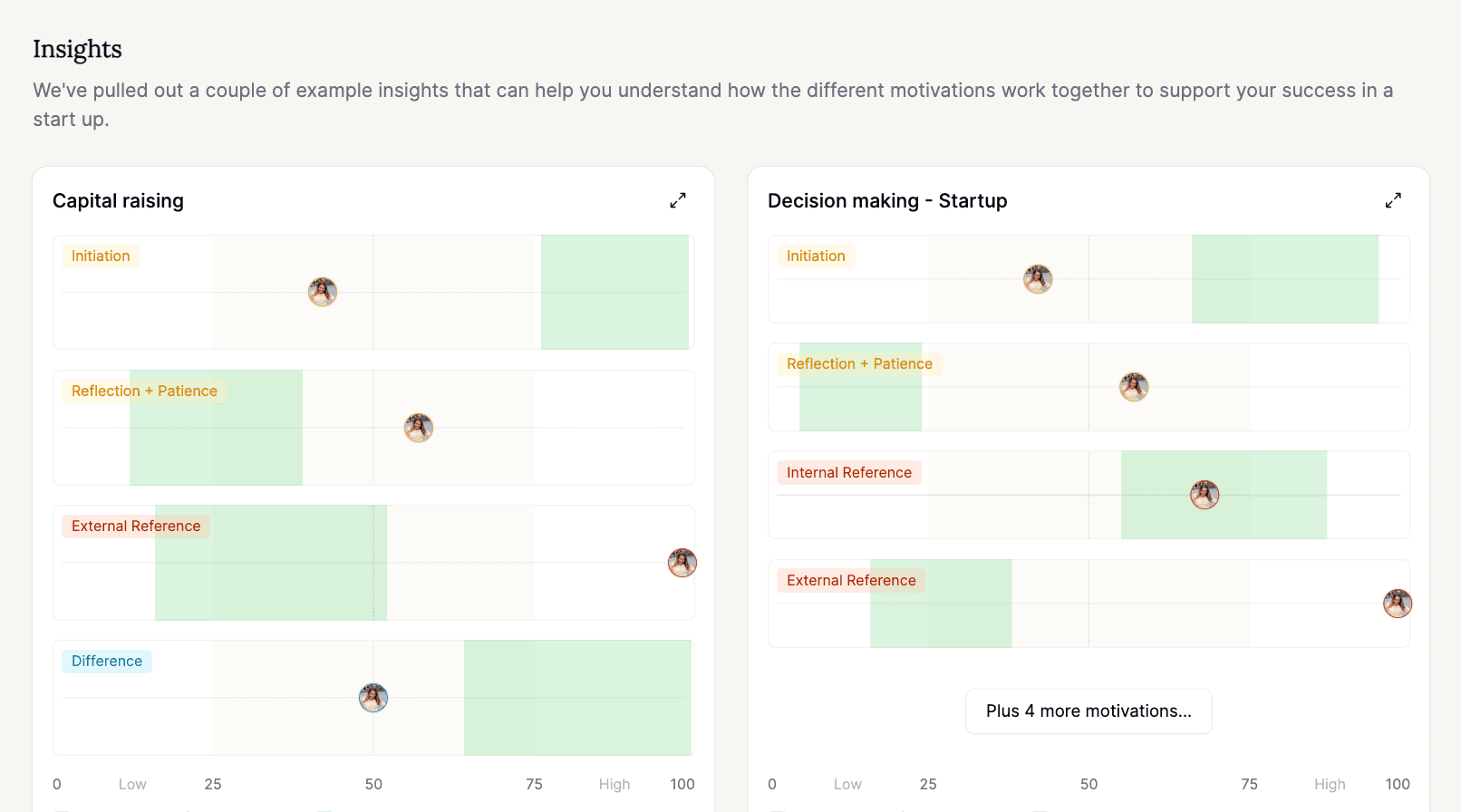This screenshot has height=812, width=1461.
Task: Select External Reference tag in Capital raising card
Action: (136, 527)
